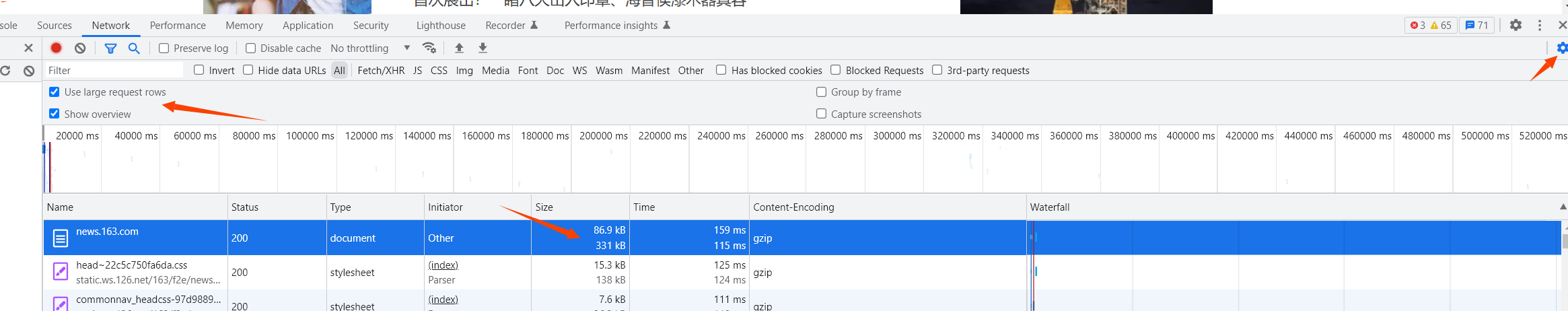Open blue network settings gear
Image resolution: width=1568 pixels, height=311 pixels.
point(1562,48)
